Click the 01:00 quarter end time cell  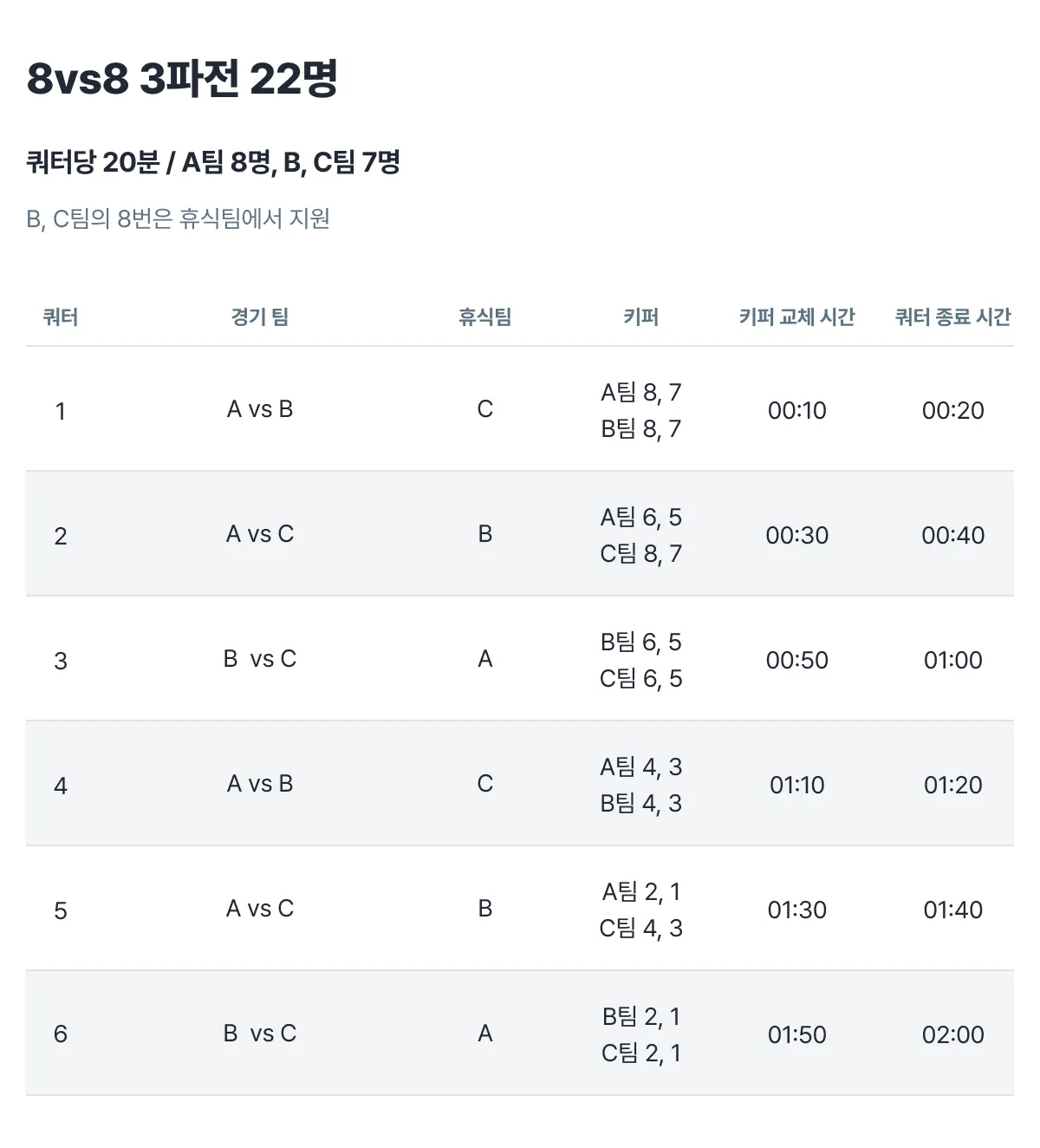952,660
